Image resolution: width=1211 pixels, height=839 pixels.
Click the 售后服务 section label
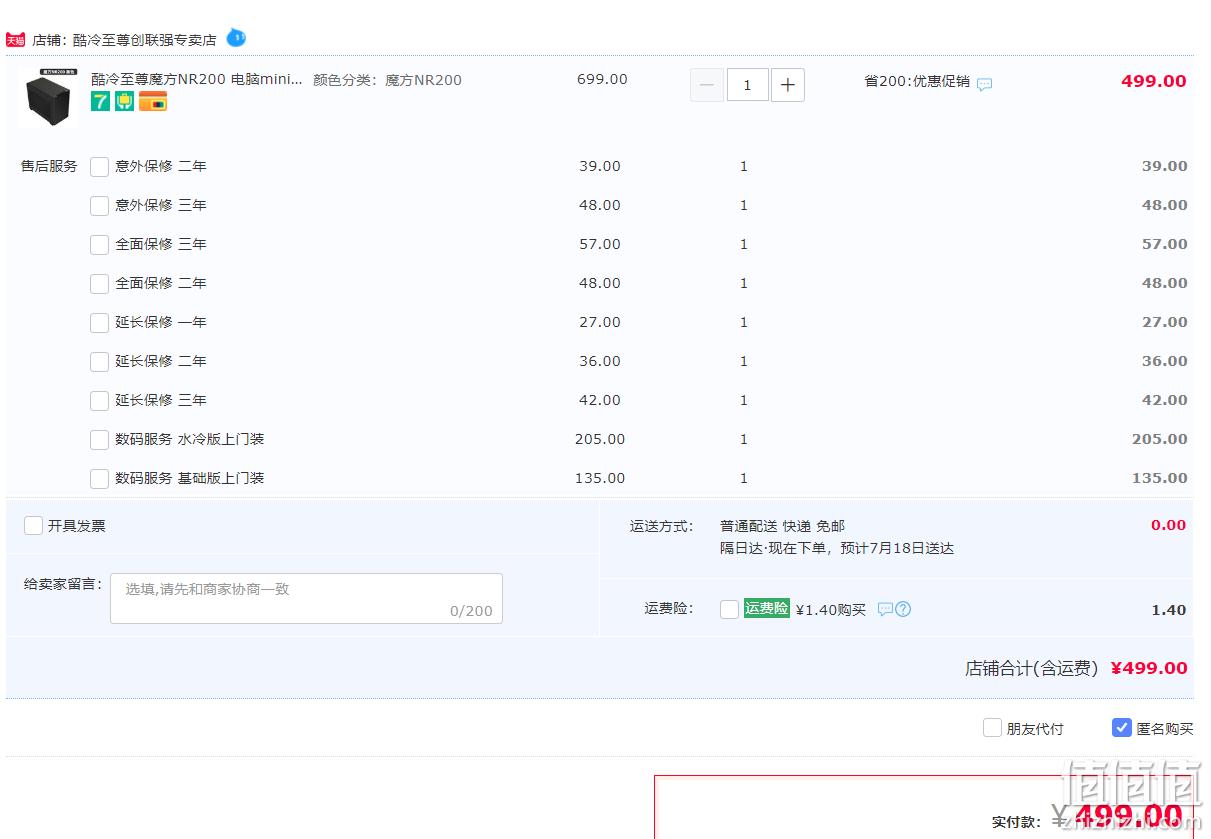(x=49, y=166)
